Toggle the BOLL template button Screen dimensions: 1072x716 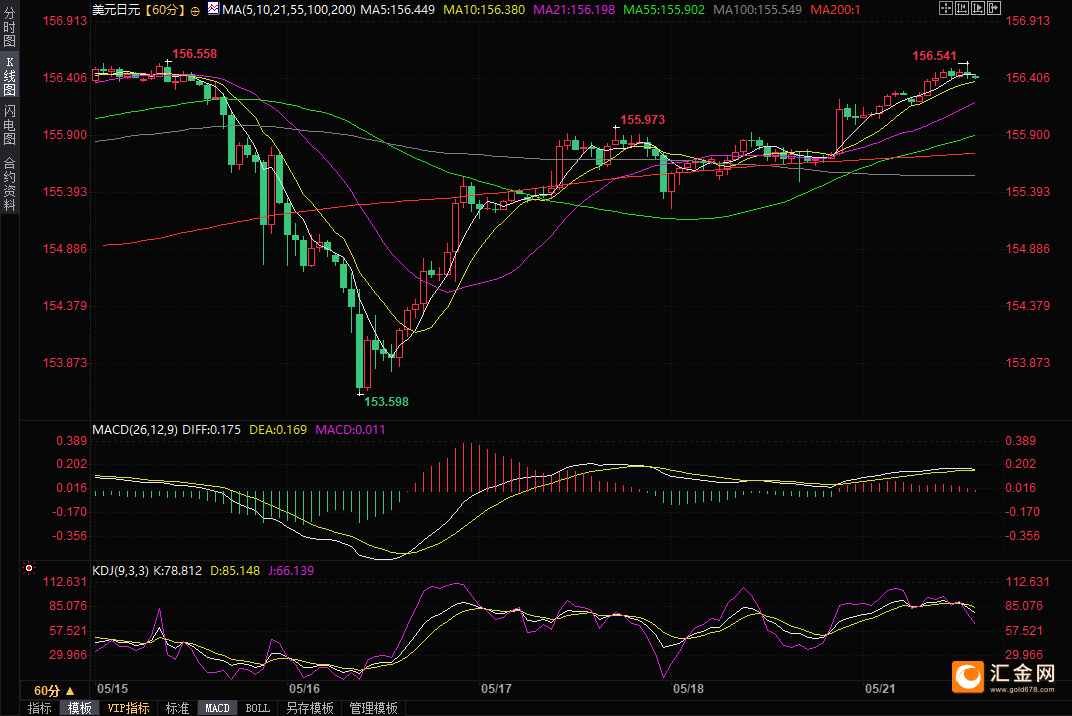tap(257, 708)
